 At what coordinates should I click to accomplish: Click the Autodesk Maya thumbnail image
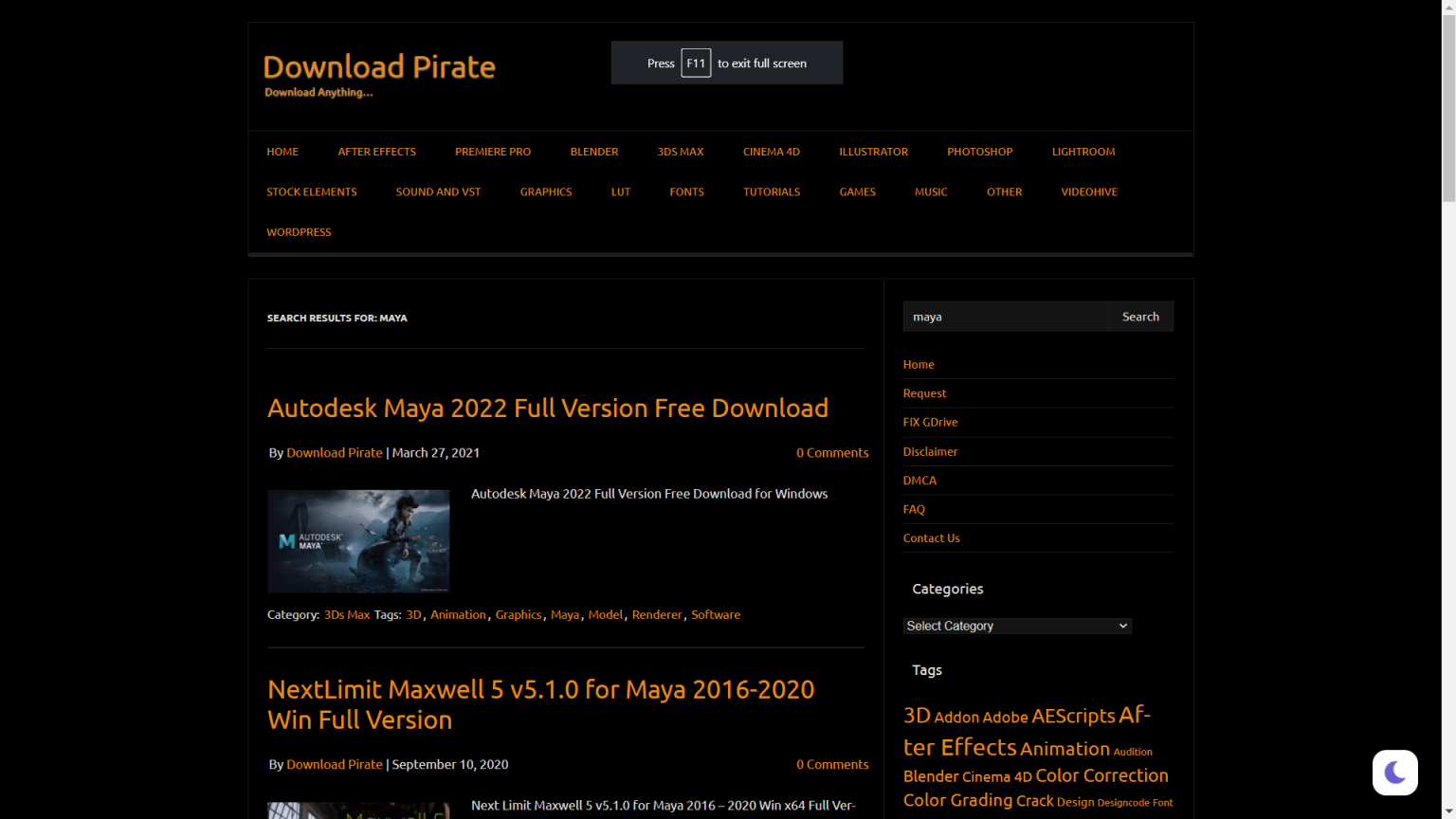[358, 541]
